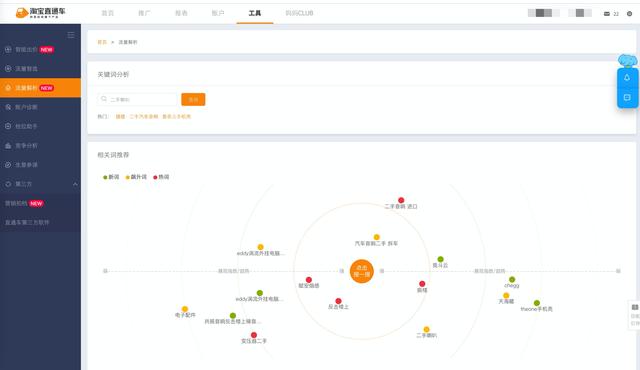Click the orange search button beside the keyword field

click(x=193, y=99)
